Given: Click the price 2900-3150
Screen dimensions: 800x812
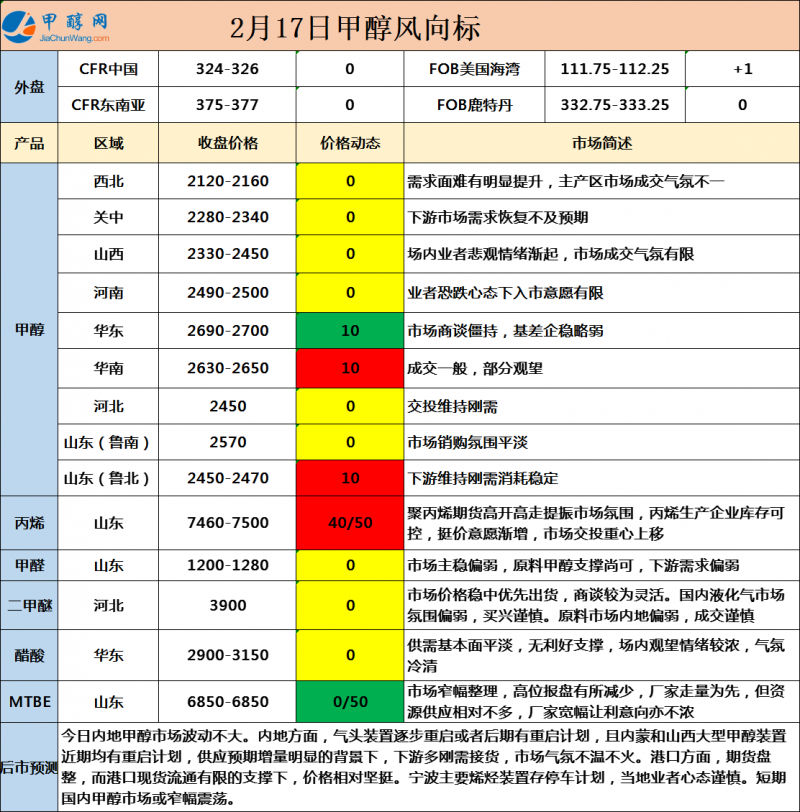Looking at the screenshot, I should 227,655.
